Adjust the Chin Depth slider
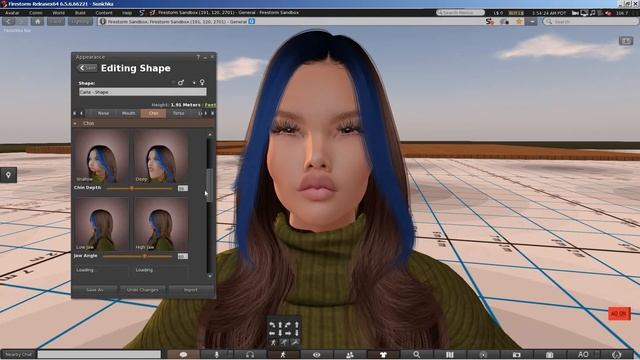Screen dimensions: 640x360 coord(140,188)
